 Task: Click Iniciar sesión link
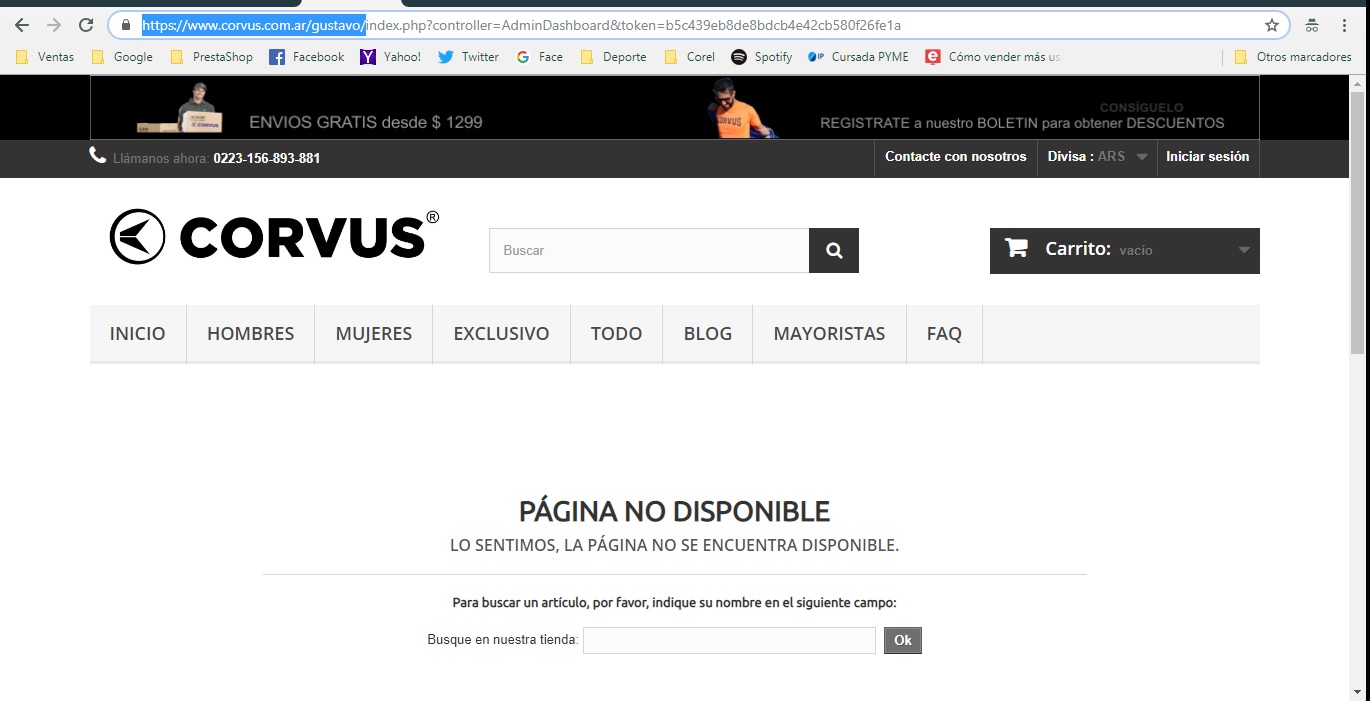pos(1208,157)
